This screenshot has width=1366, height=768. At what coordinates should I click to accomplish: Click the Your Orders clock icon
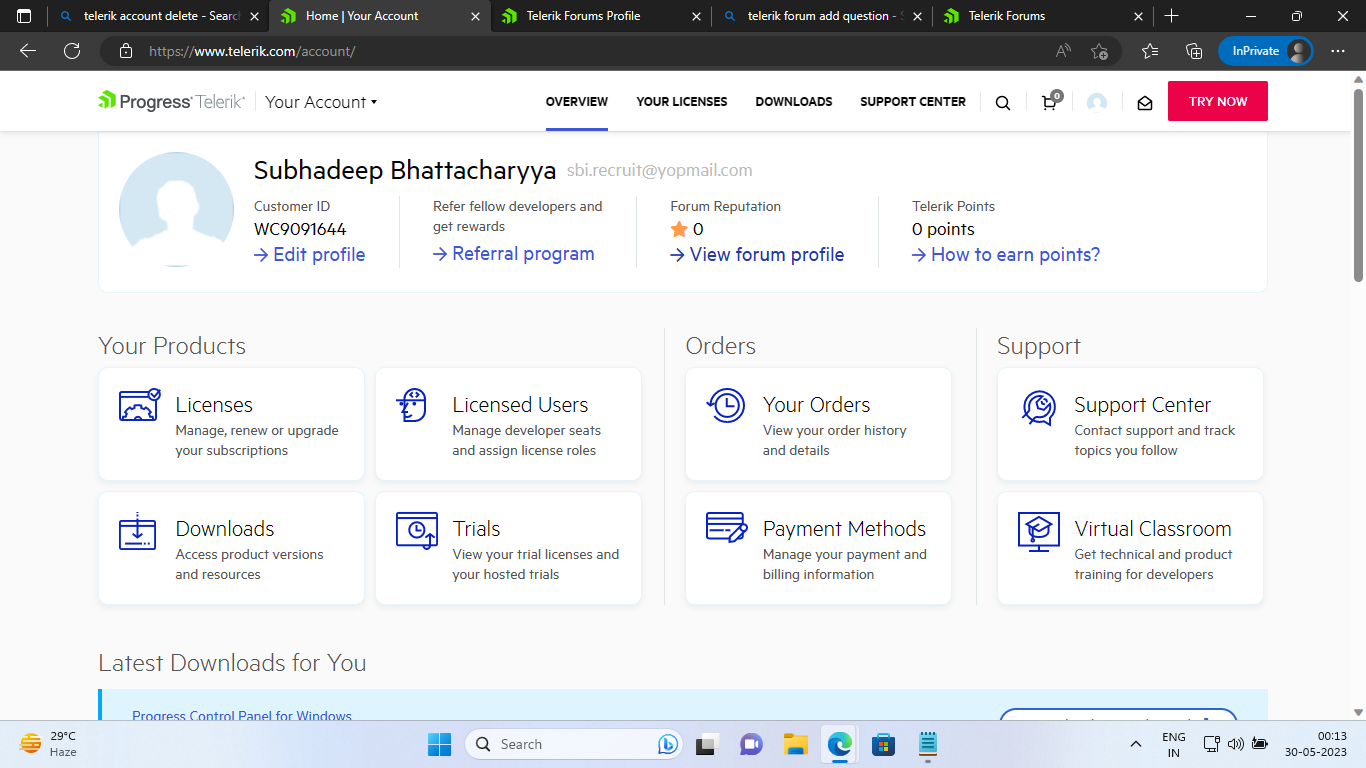coord(725,405)
